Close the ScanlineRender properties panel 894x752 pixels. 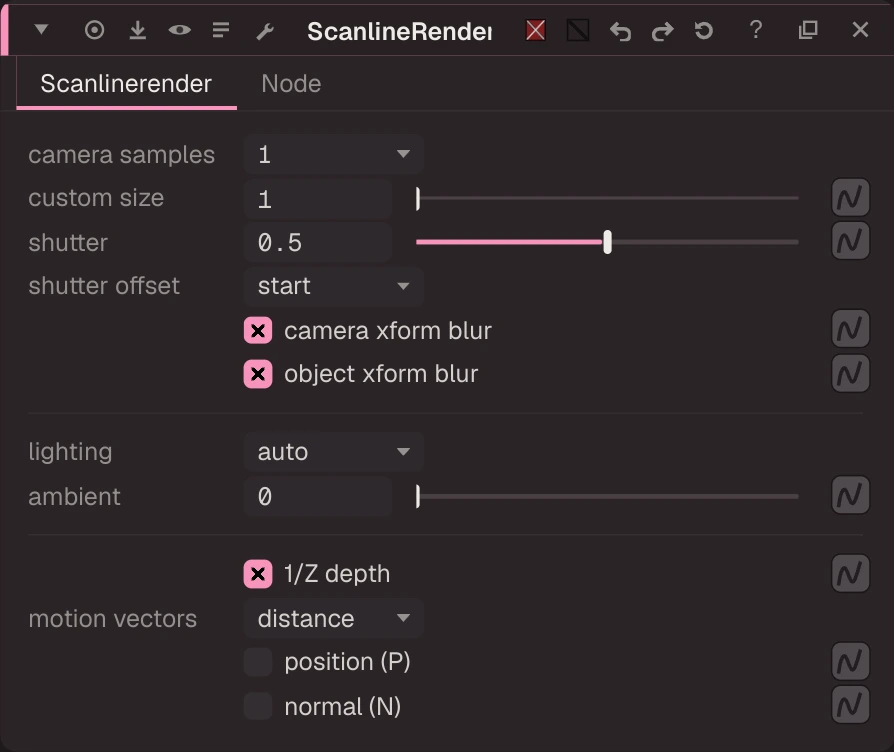(860, 30)
